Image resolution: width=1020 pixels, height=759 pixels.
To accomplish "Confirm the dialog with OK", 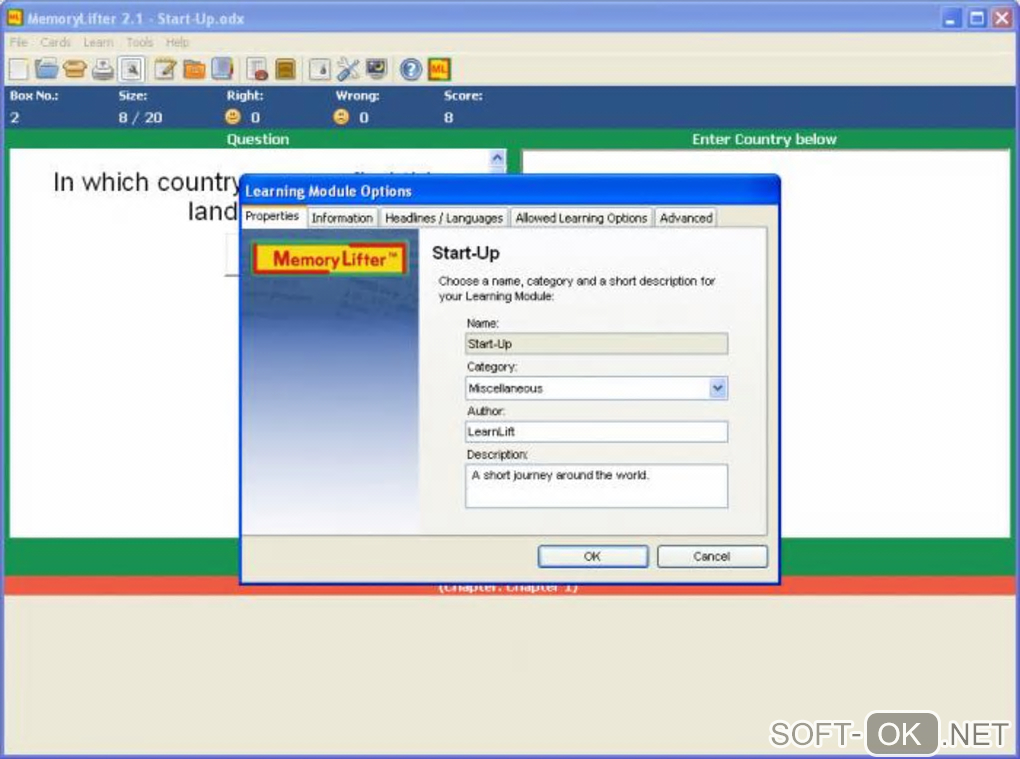I will pyautogui.click(x=593, y=557).
